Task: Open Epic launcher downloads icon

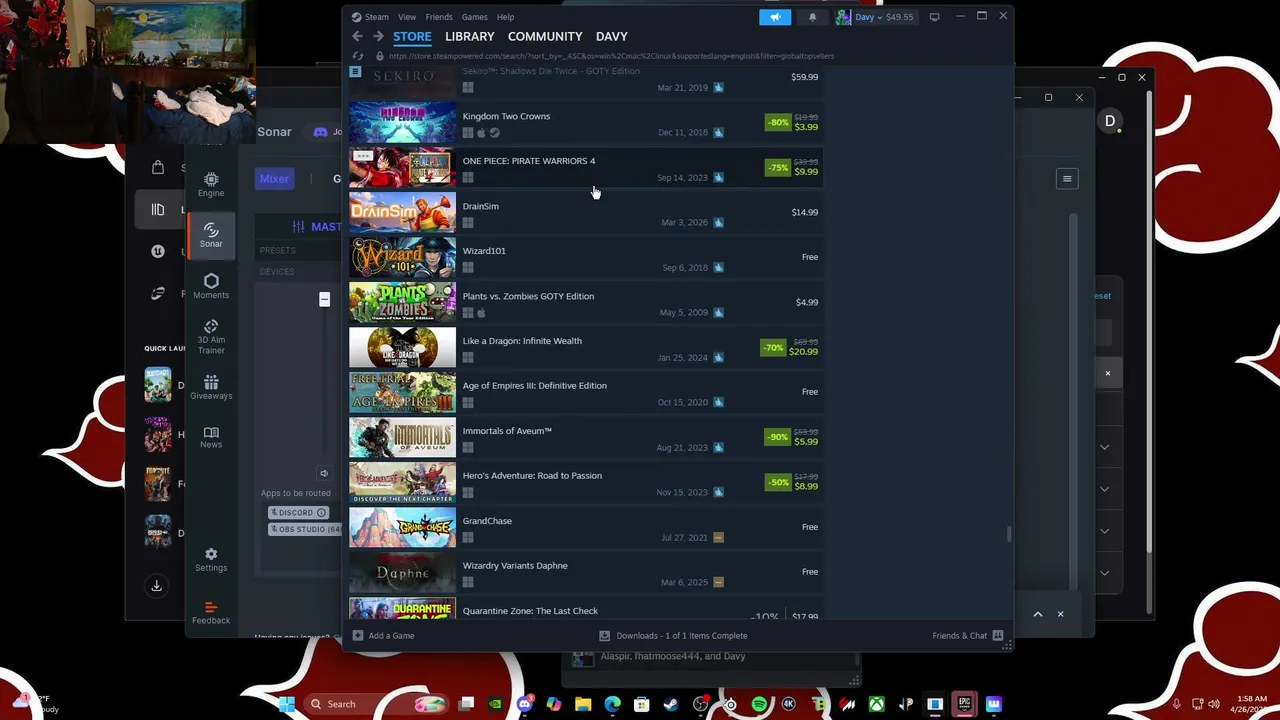Action: 156,586
